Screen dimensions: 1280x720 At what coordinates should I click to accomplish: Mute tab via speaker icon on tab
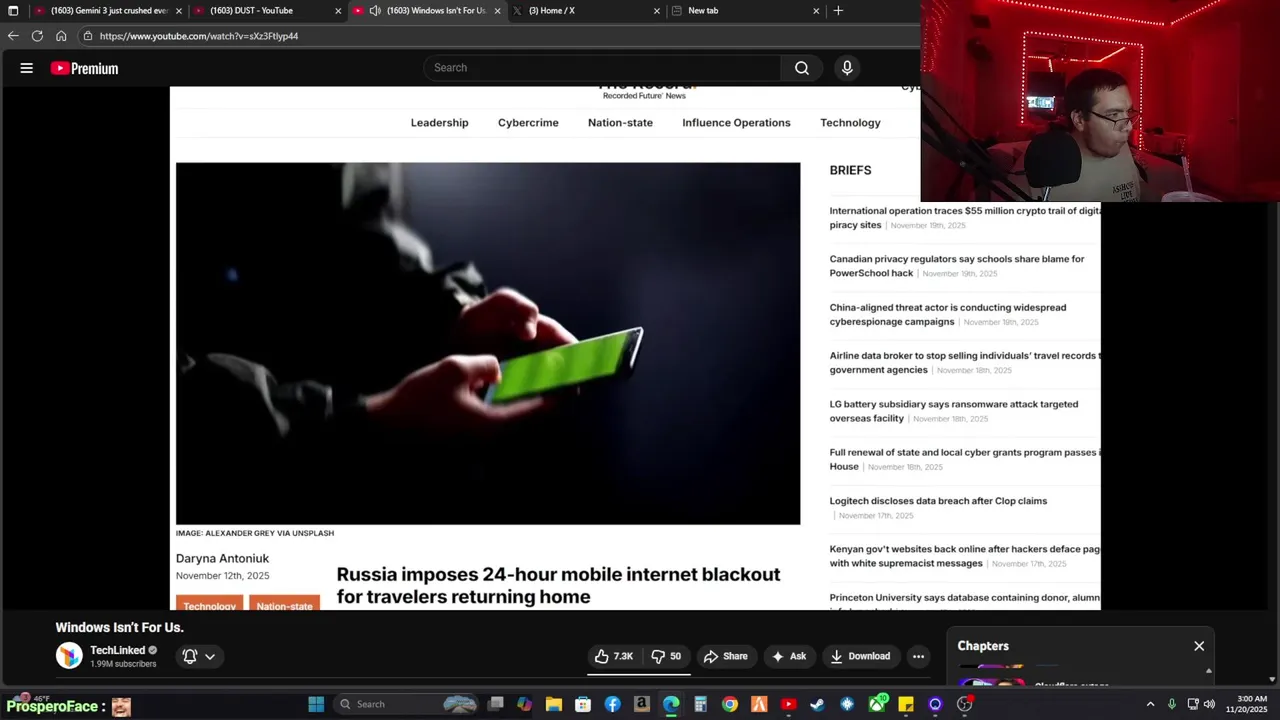pos(375,11)
